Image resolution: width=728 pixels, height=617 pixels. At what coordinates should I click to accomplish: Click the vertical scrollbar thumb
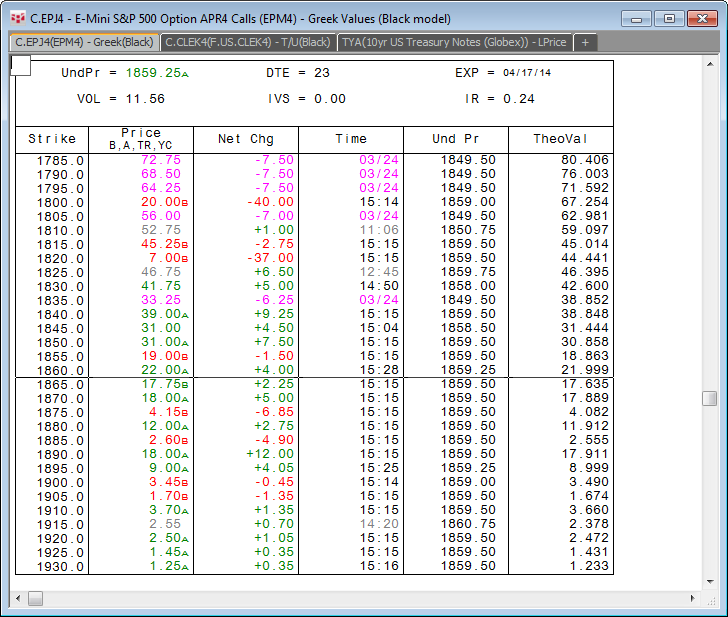(709, 398)
